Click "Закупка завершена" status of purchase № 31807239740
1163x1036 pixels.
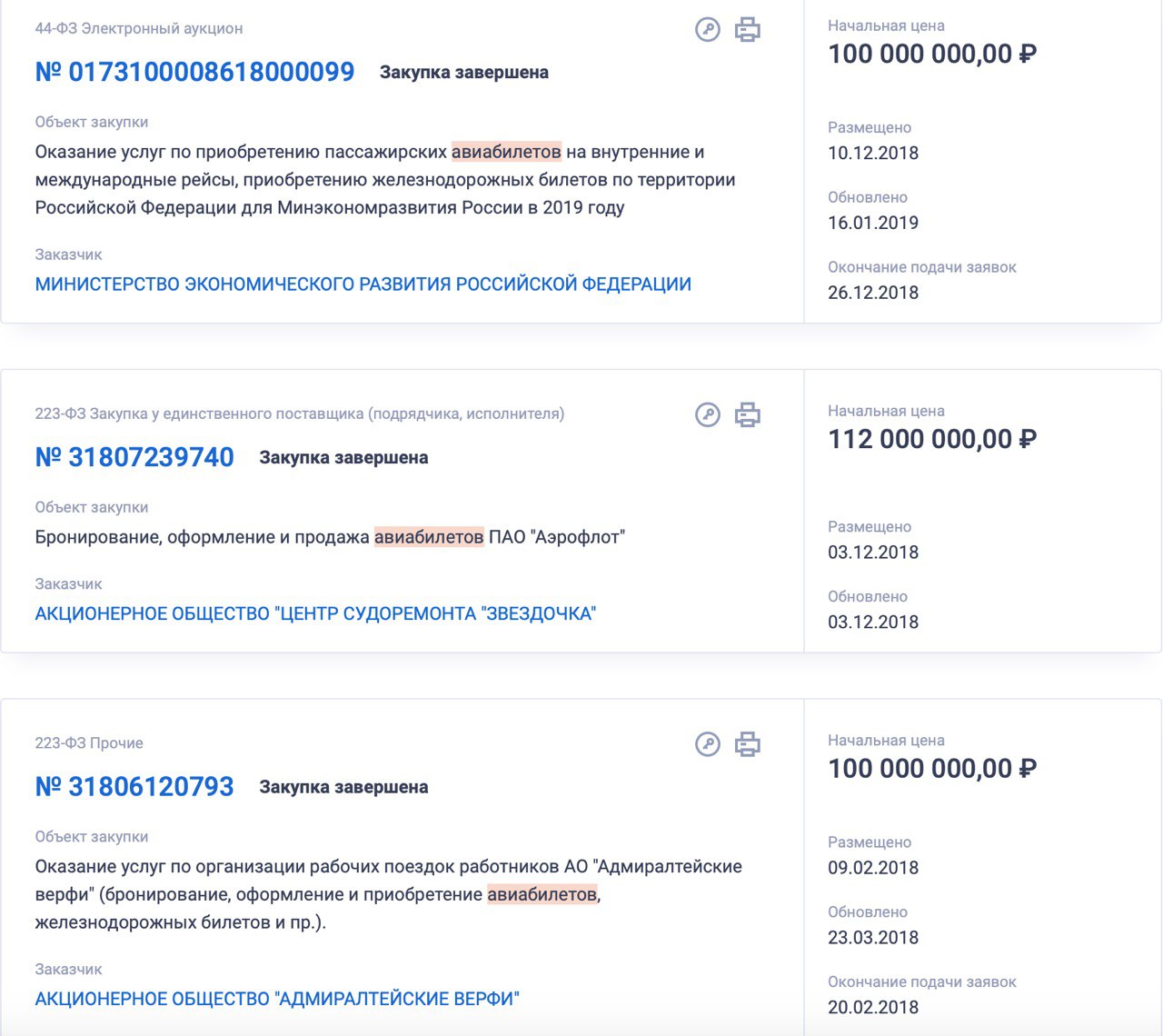pyautogui.click(x=343, y=458)
